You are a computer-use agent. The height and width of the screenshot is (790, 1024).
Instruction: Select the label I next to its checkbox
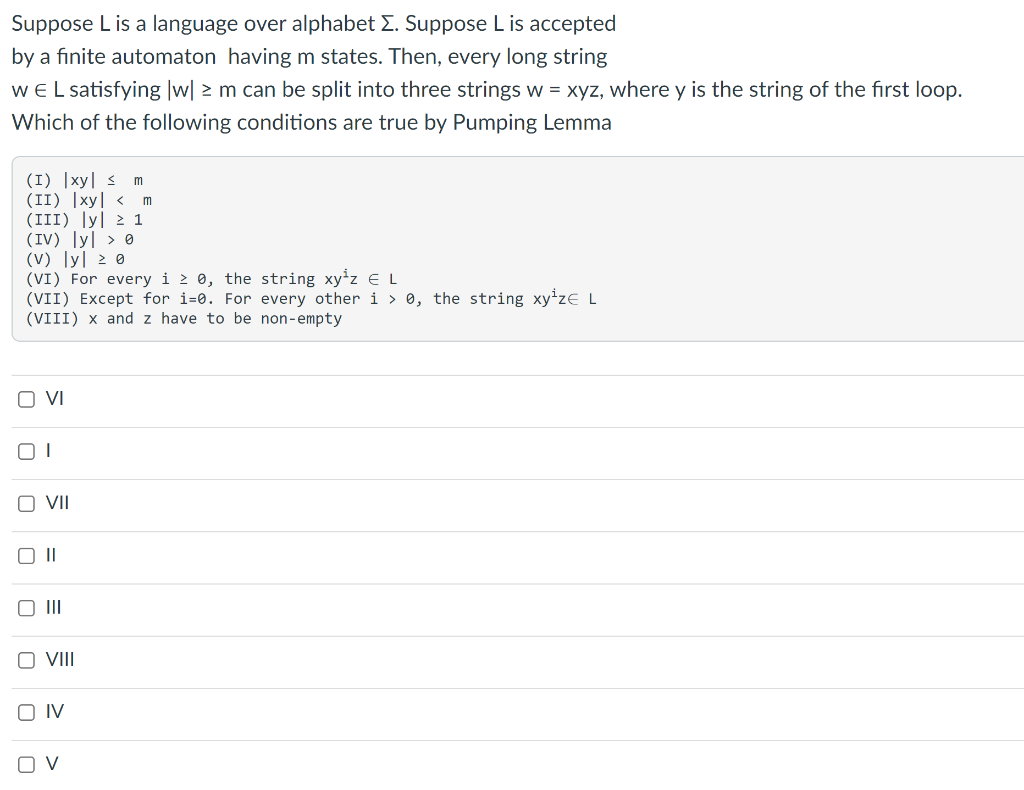[47, 450]
